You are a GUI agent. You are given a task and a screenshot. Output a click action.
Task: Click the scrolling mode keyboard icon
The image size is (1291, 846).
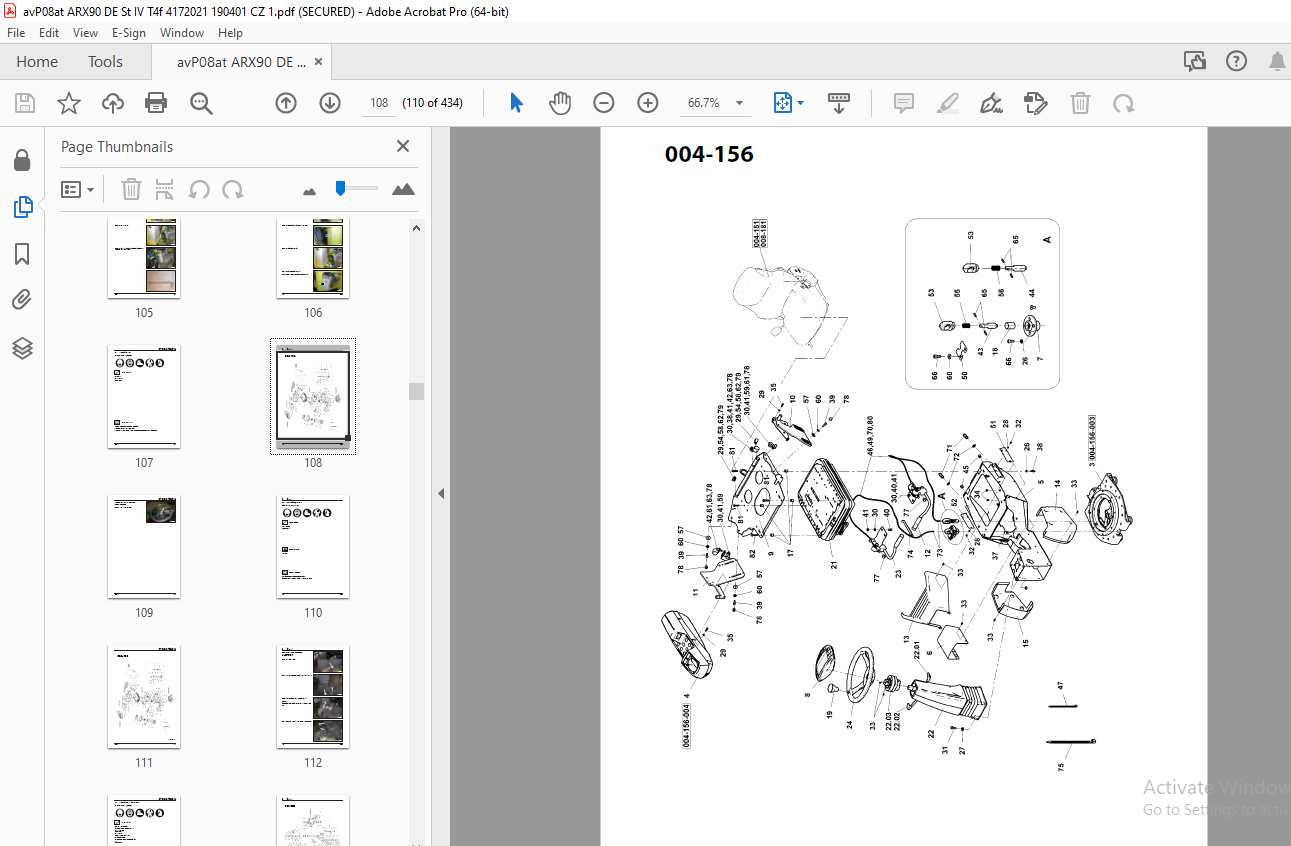[x=839, y=103]
